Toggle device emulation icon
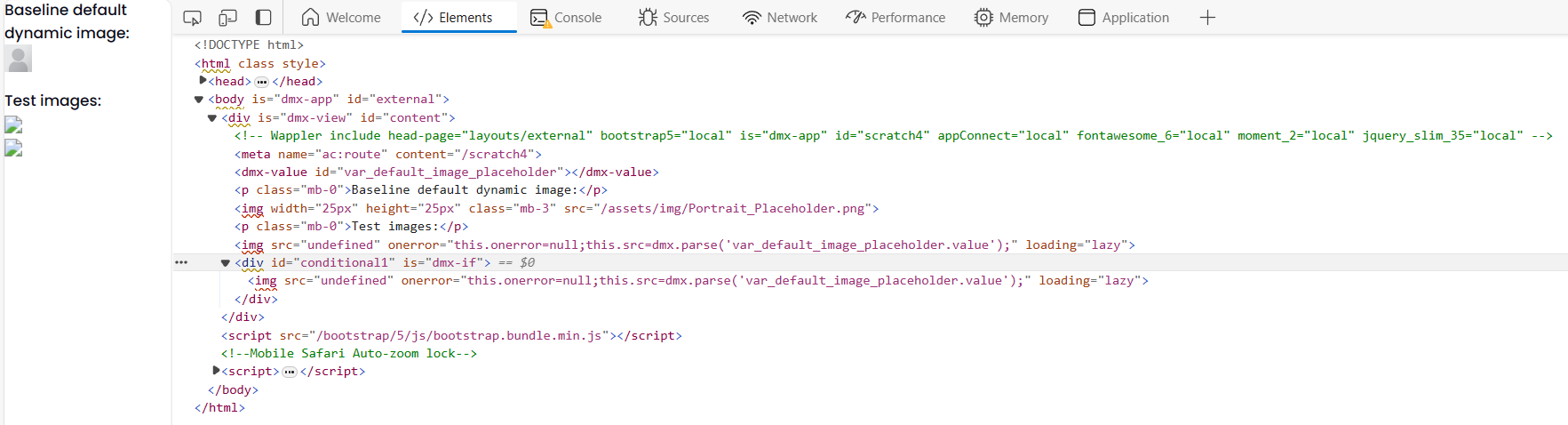The height and width of the screenshot is (425, 1568). pos(228,18)
